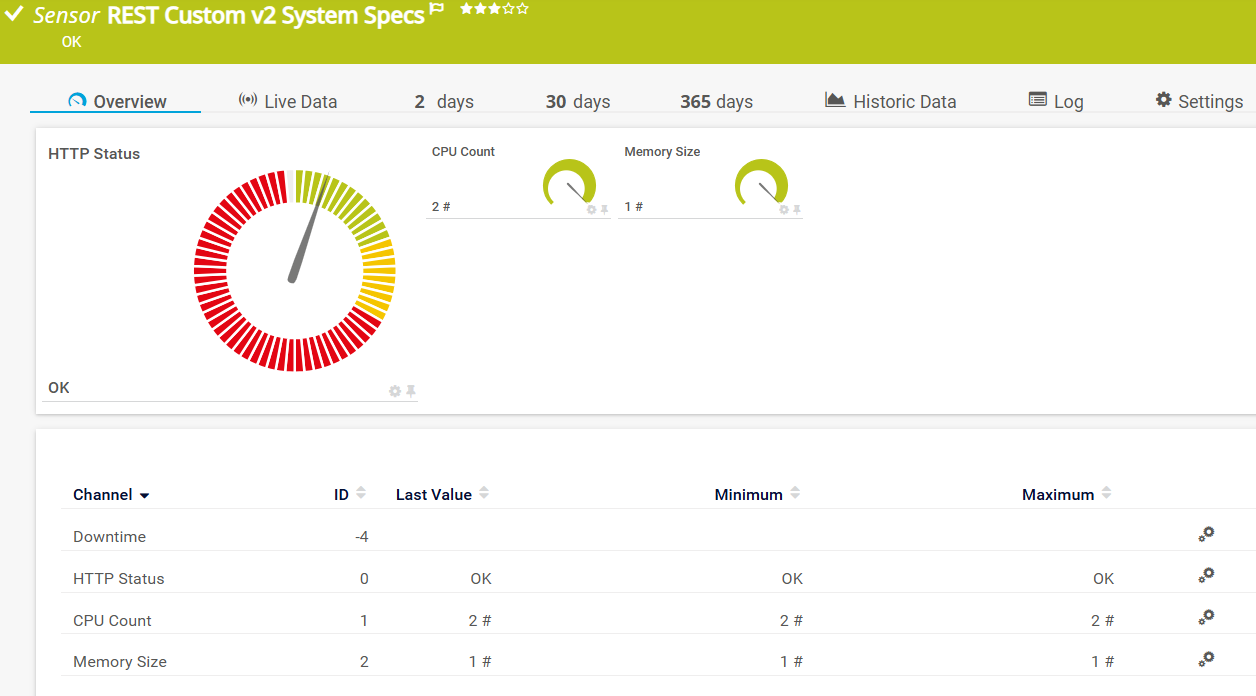Click the HTTP Status gauge heading
This screenshot has width=1256, height=696.
click(x=94, y=154)
